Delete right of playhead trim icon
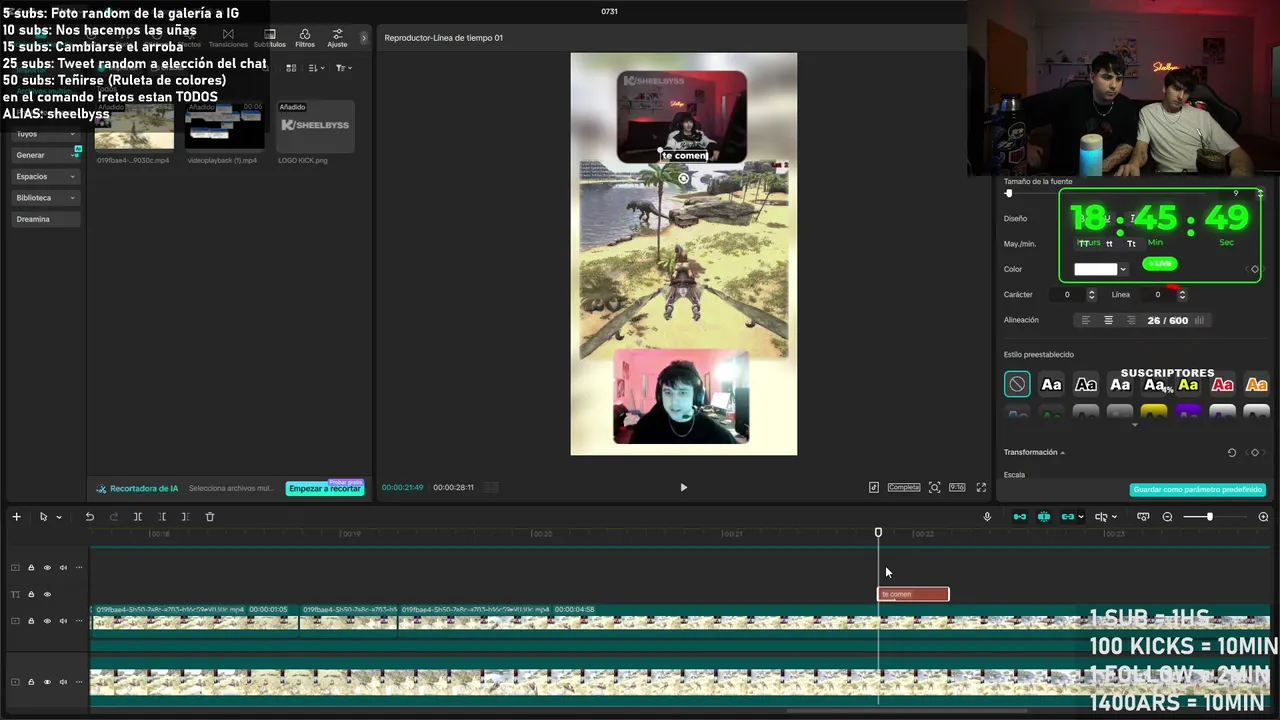 point(186,517)
